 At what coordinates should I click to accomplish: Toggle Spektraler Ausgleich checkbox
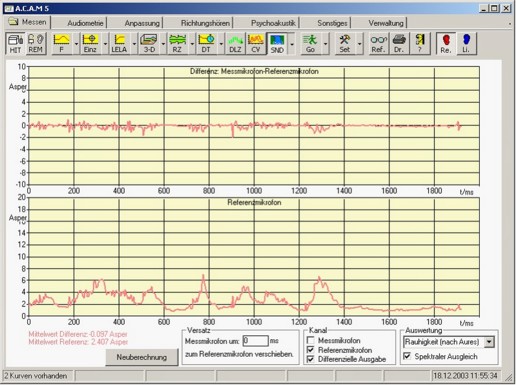(x=407, y=356)
